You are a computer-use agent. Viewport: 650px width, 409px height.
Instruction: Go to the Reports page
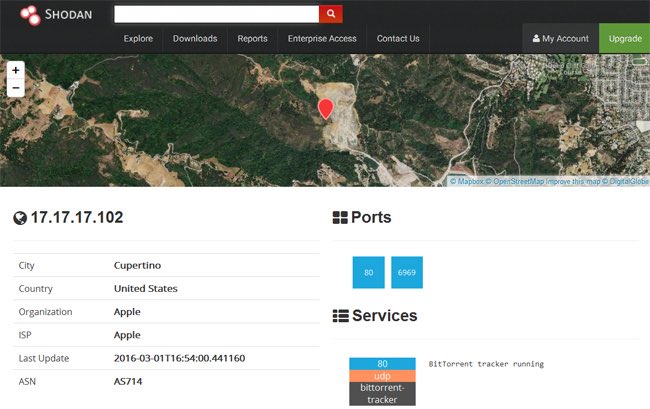pos(252,39)
